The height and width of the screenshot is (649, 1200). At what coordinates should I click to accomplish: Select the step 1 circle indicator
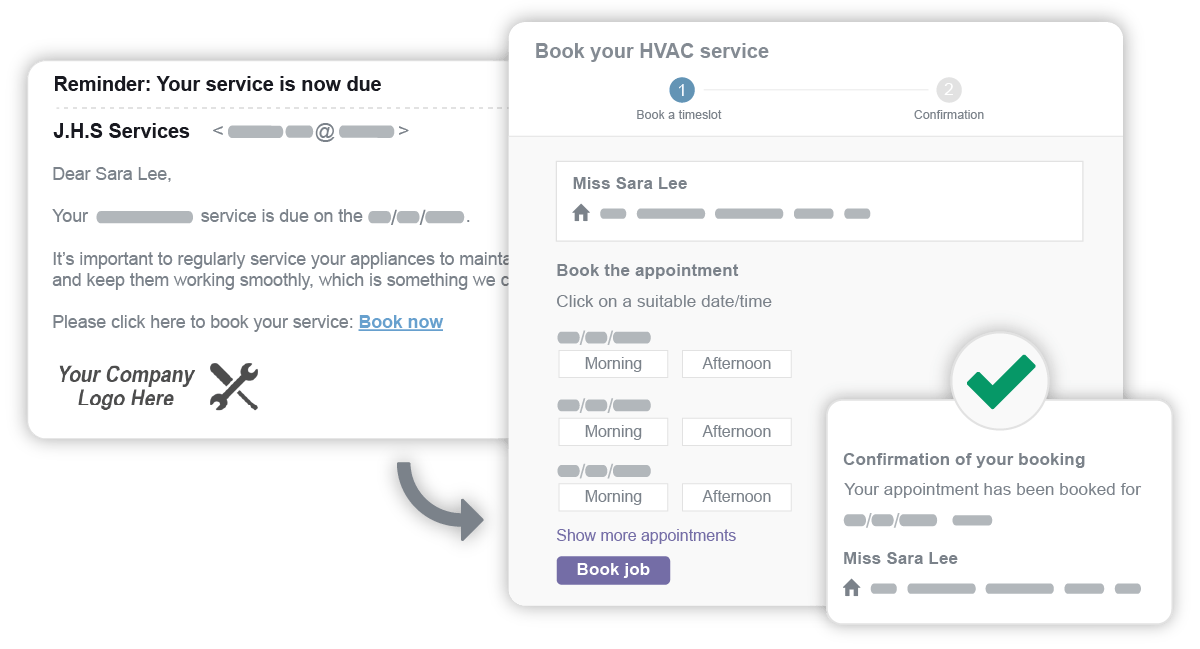point(682,90)
